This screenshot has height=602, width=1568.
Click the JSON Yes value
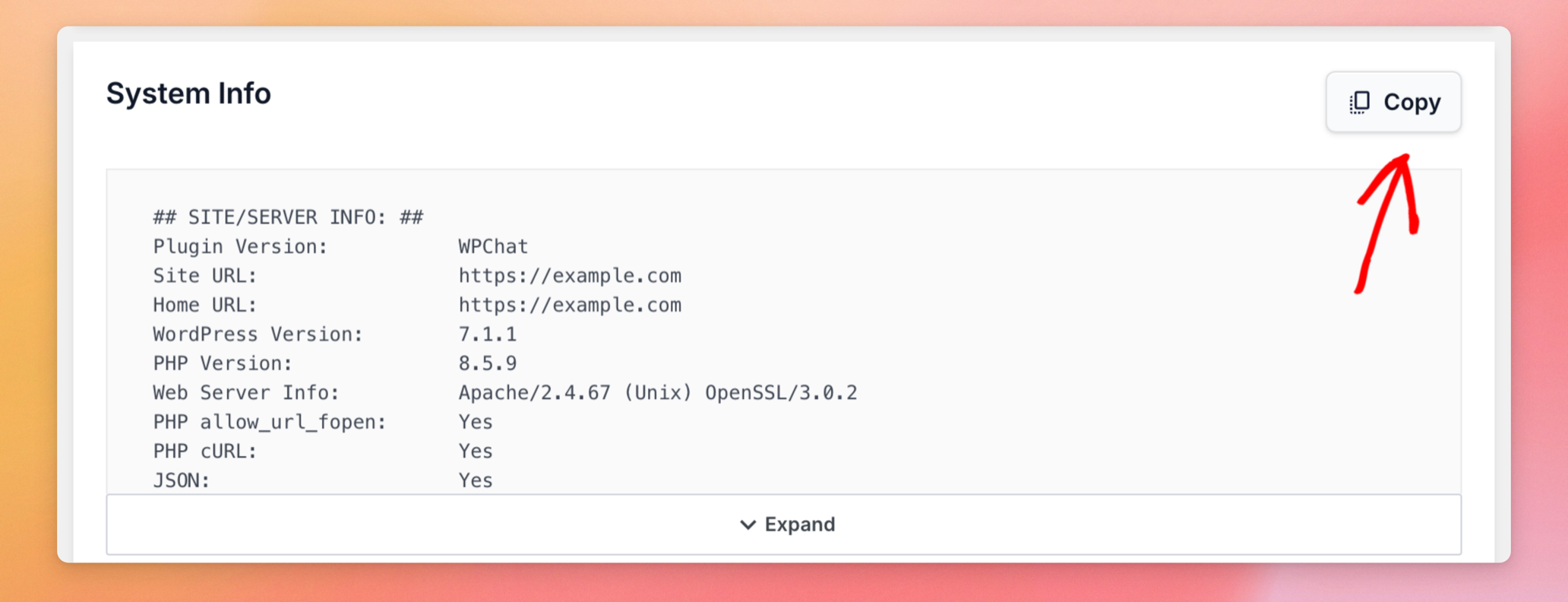point(476,480)
